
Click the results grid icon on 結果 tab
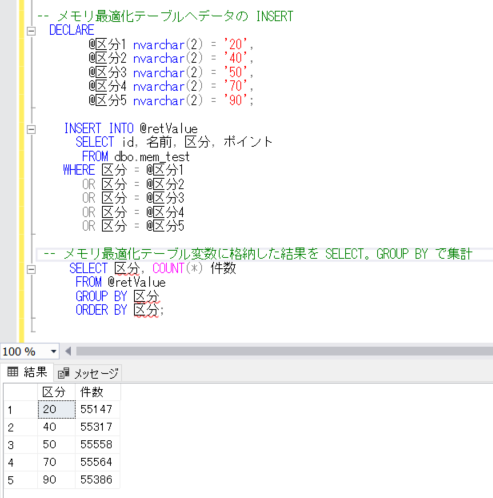pyautogui.click(x=13, y=371)
